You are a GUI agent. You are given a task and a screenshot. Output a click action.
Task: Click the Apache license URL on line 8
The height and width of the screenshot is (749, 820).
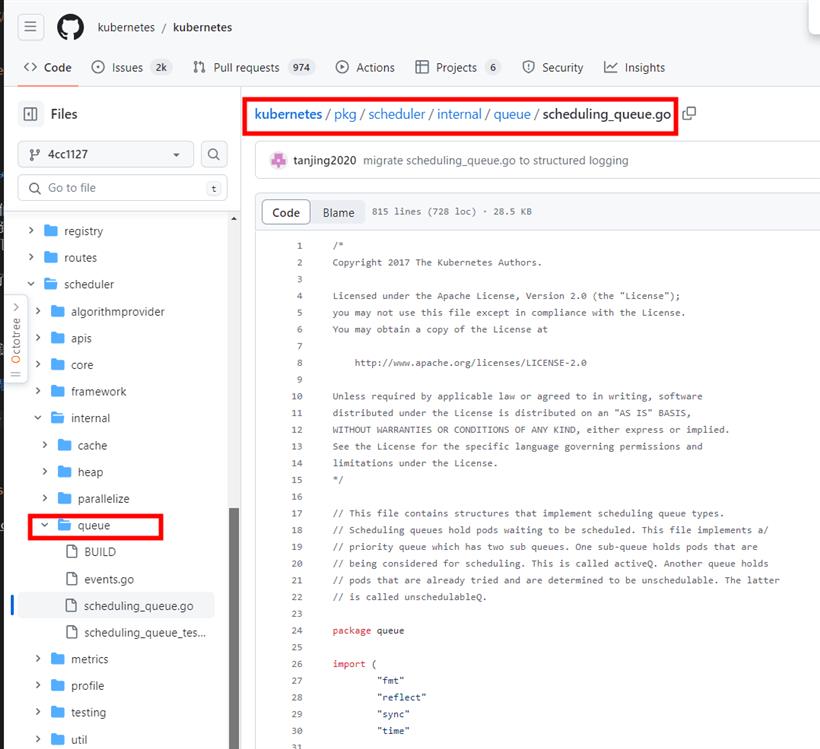[470, 362]
